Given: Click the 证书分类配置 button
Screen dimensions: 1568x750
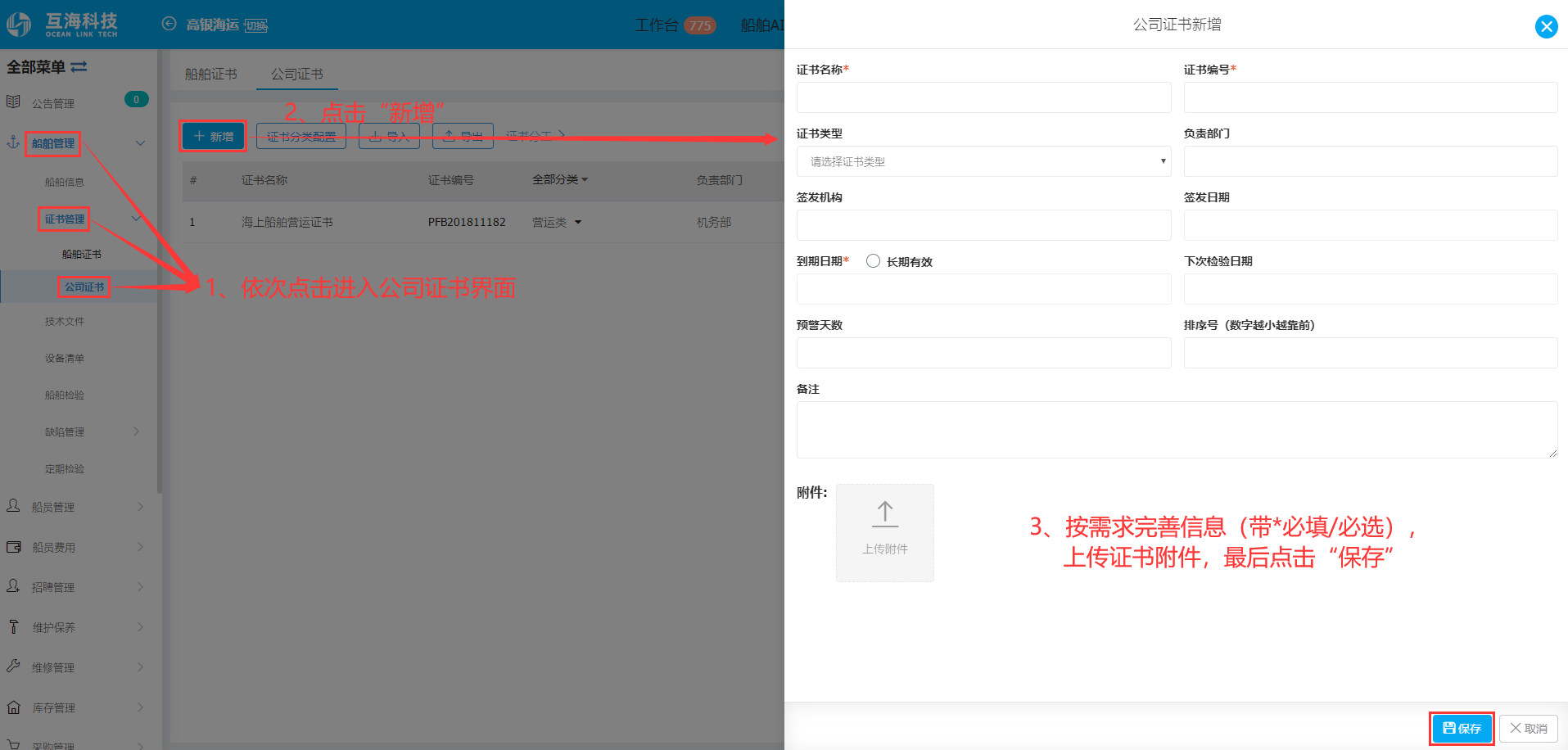Looking at the screenshot, I should 301,136.
